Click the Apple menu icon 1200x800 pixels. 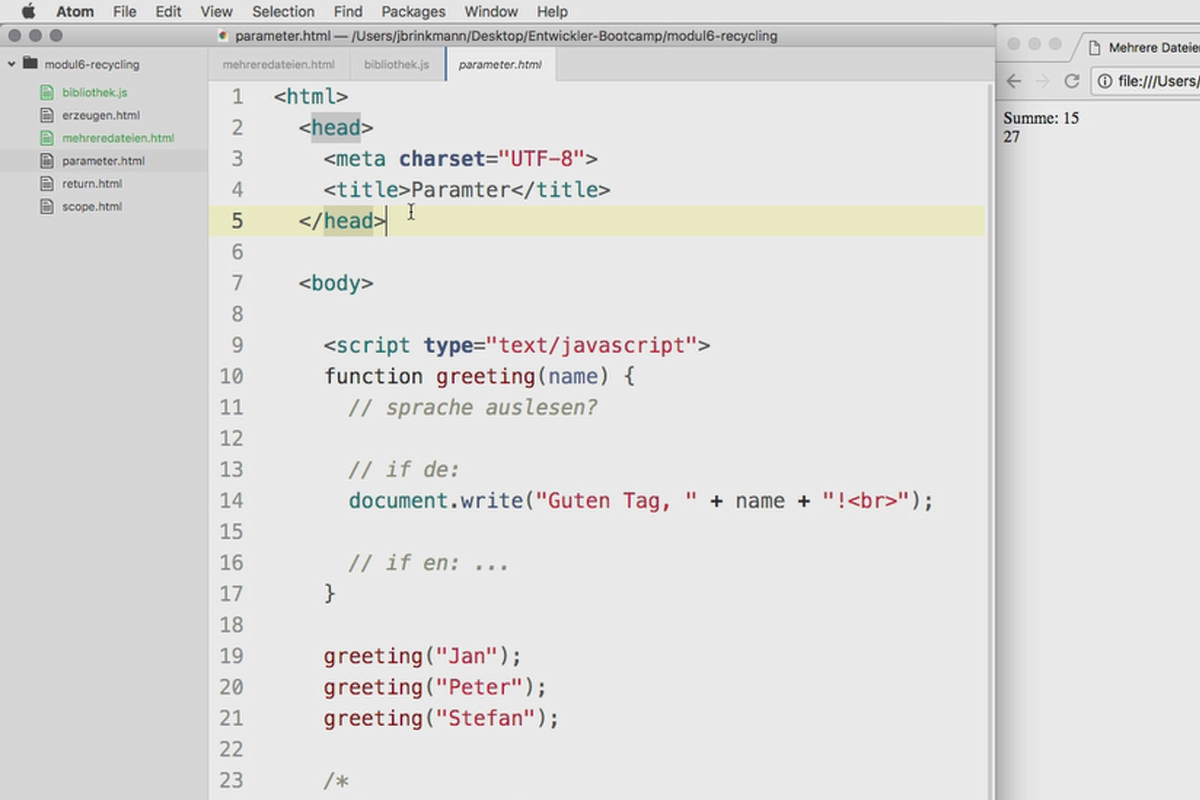point(28,11)
